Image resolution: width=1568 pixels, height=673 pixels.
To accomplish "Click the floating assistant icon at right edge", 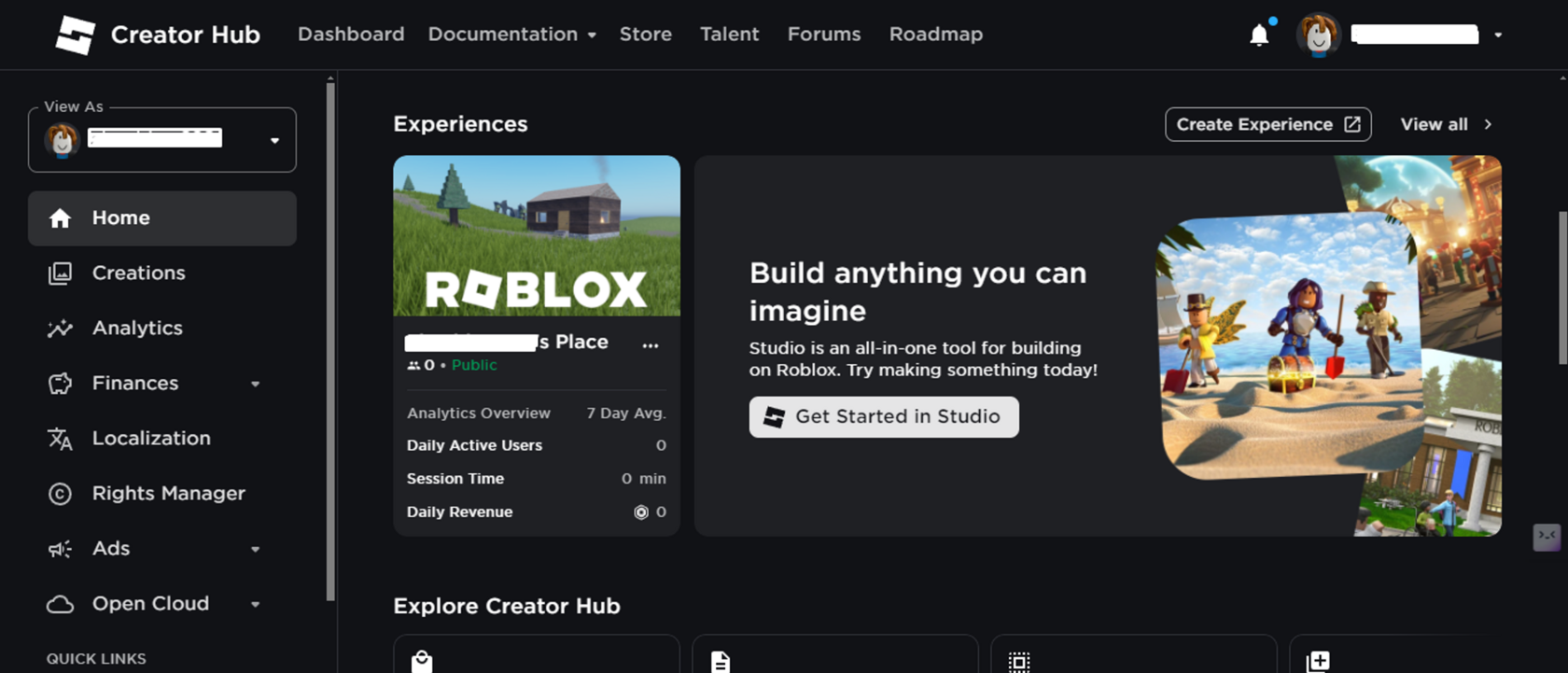I will pyautogui.click(x=1547, y=537).
